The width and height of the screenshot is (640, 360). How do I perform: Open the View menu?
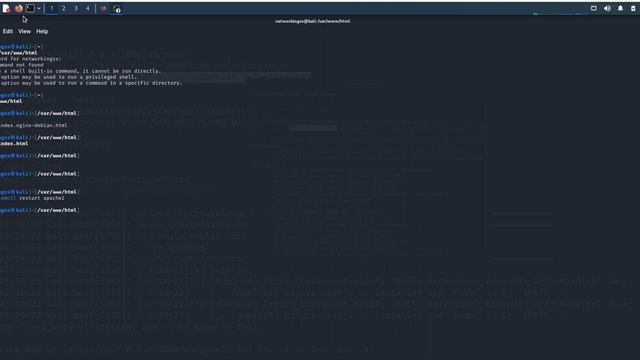24,31
